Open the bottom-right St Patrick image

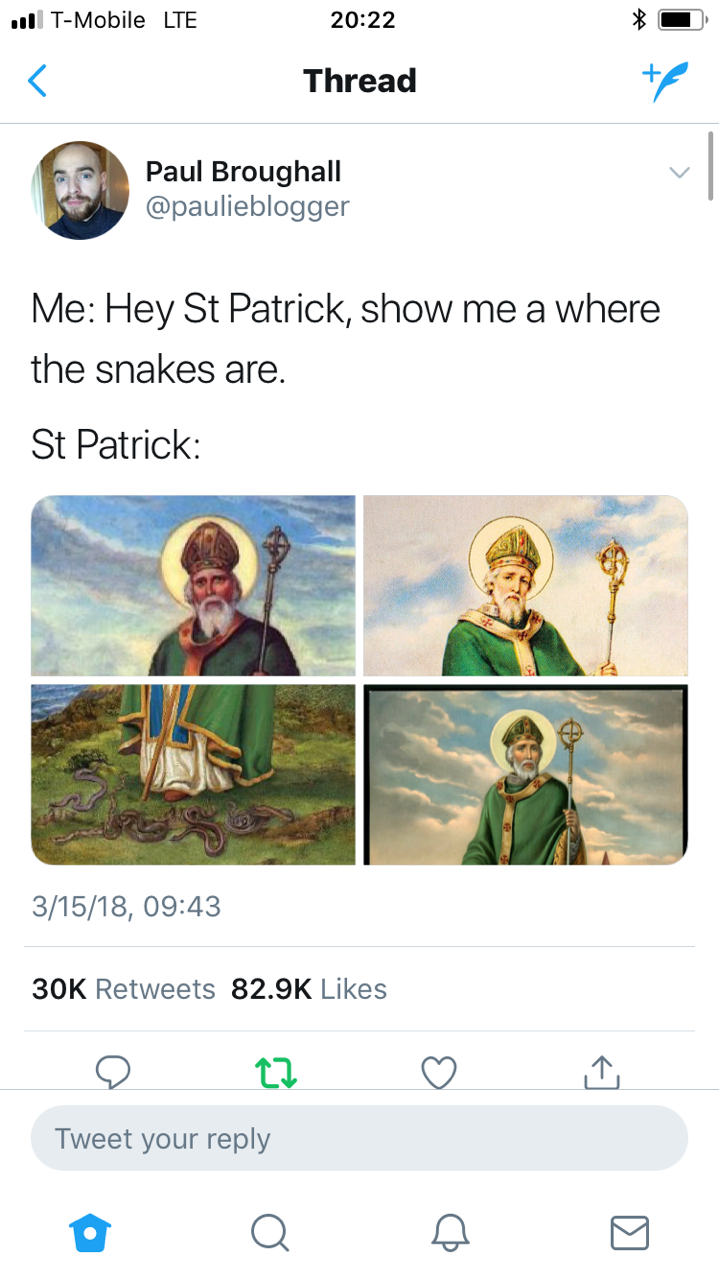click(525, 774)
